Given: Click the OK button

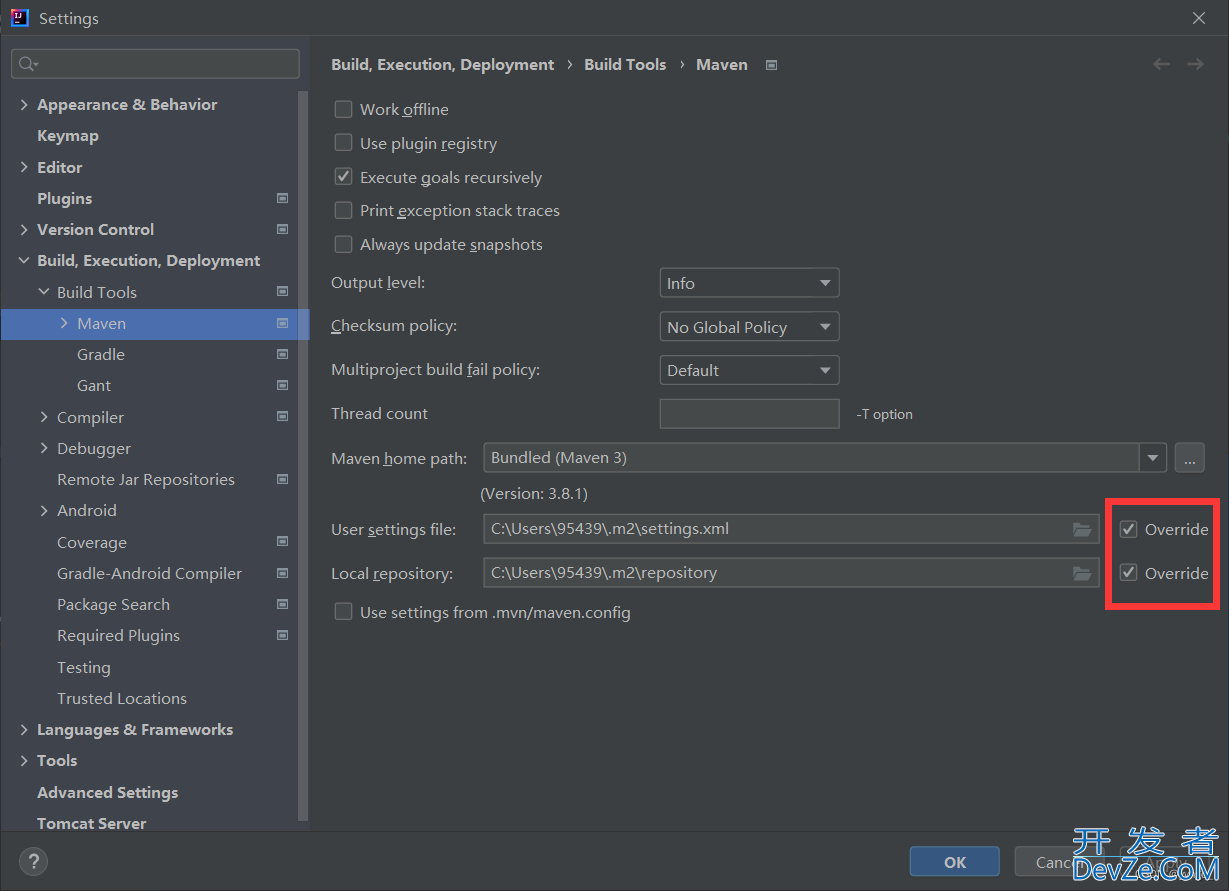Looking at the screenshot, I should pos(954,862).
